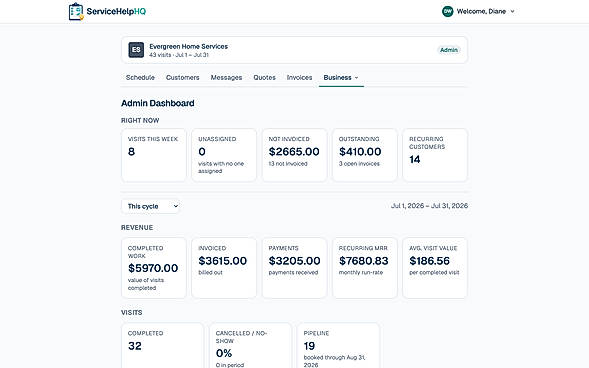
Task: Click the Not Invoiced $2665.00 card
Action: pyautogui.click(x=294, y=155)
